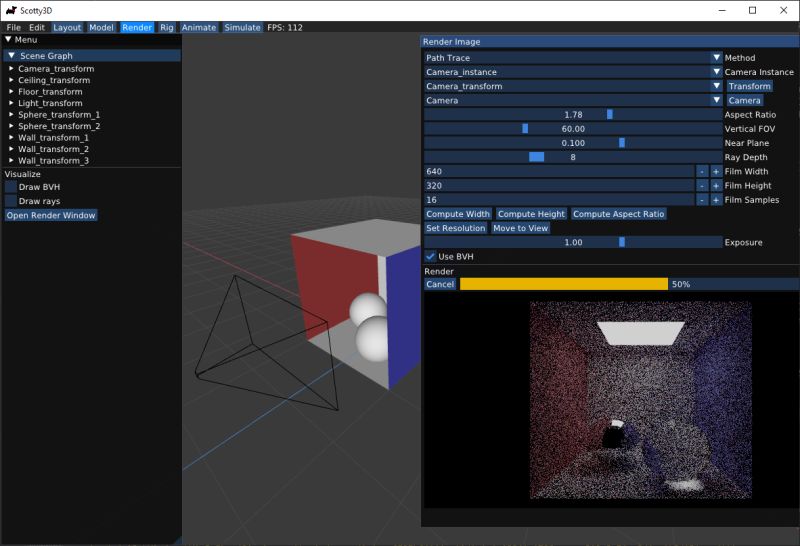The image size is (800, 546).
Task: Click the Transform button beside the dropdown
Action: pyautogui.click(x=749, y=86)
